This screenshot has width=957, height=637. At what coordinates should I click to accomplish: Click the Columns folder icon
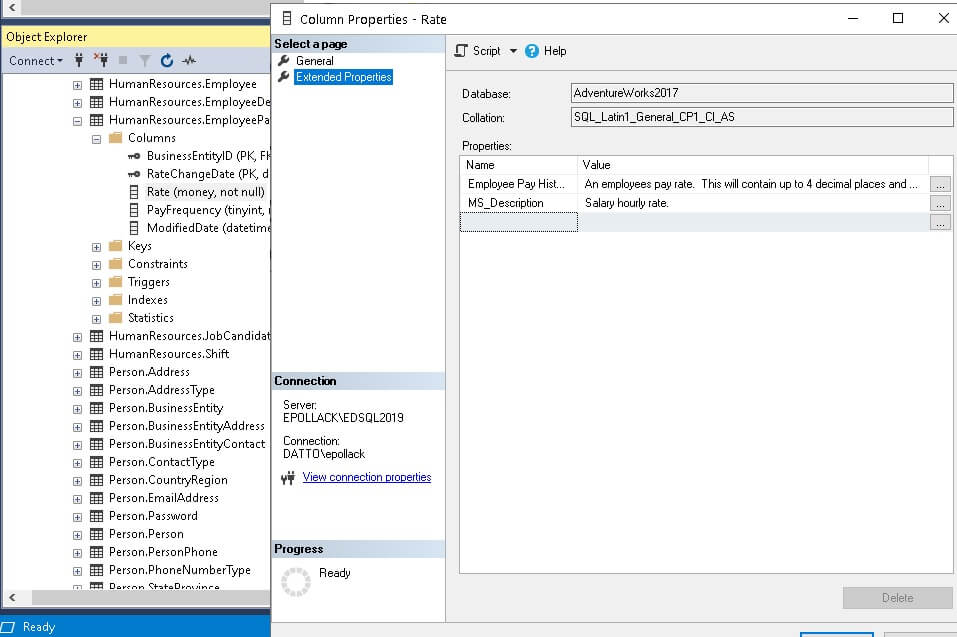click(x=114, y=138)
